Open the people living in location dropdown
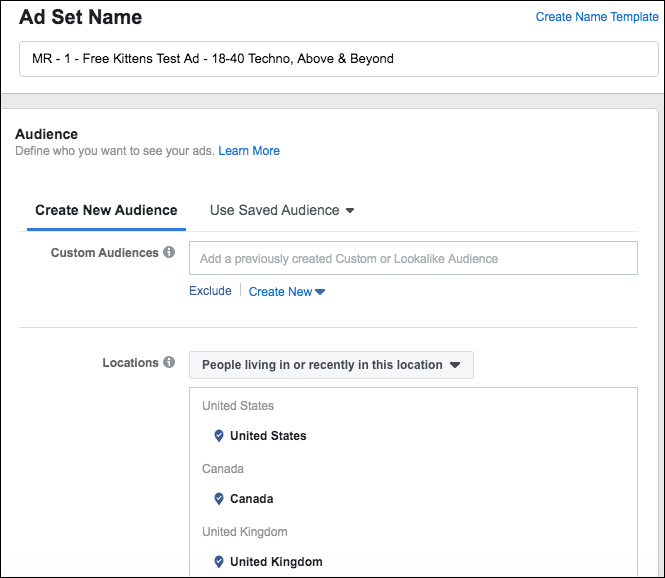 331,365
